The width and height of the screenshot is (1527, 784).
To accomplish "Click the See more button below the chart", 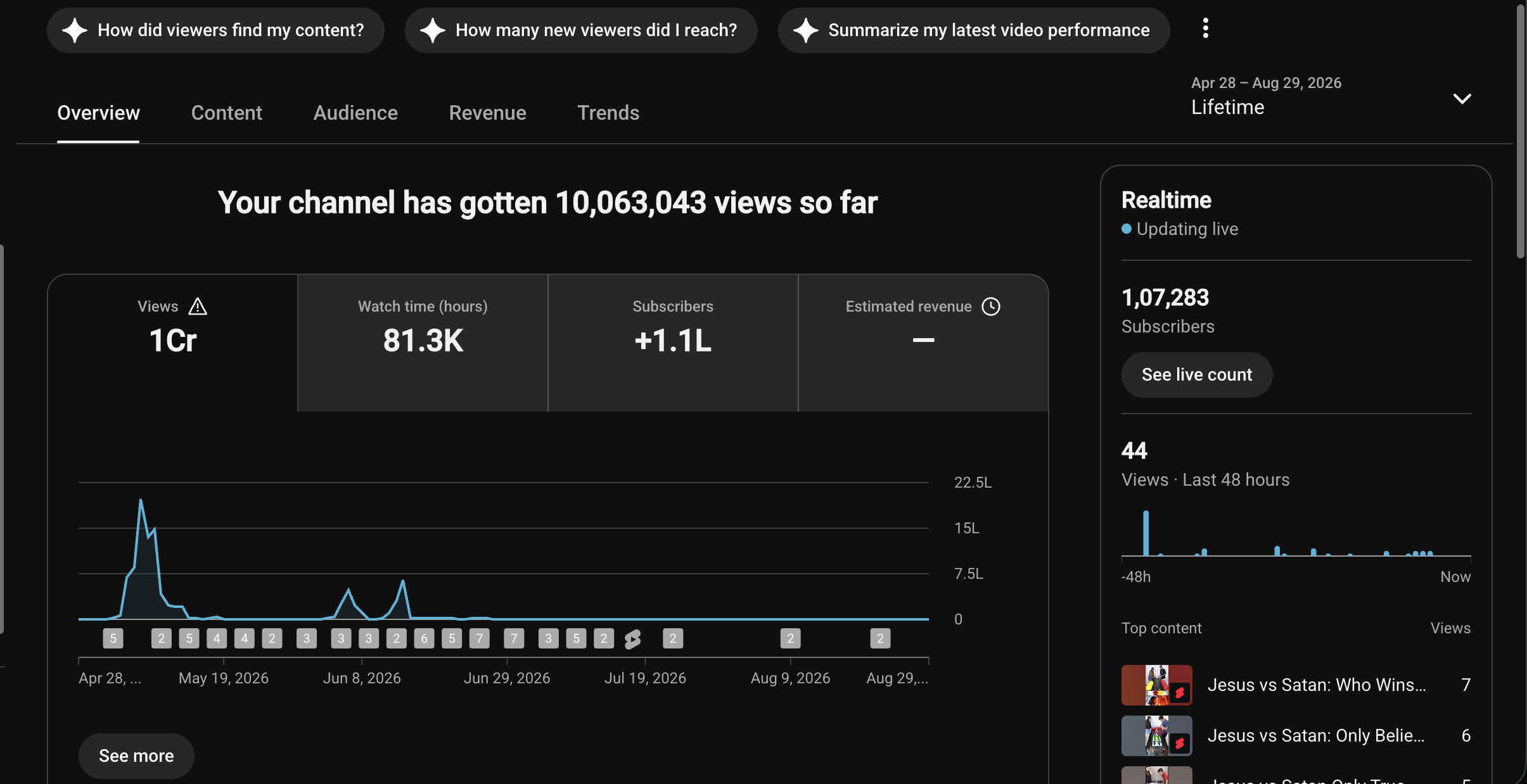I will 136,756.
